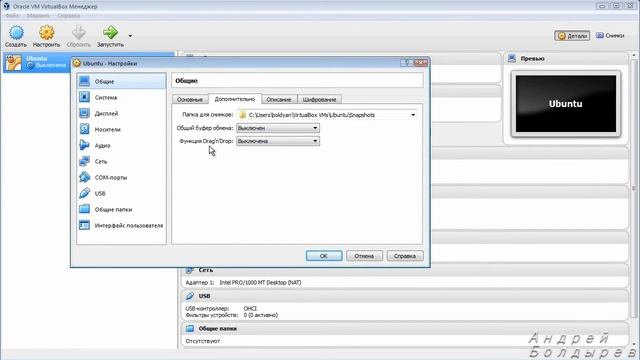Screen dimensions: 640x360
Task: Open the snapshot folder path dropdown
Action: [x=413, y=115]
